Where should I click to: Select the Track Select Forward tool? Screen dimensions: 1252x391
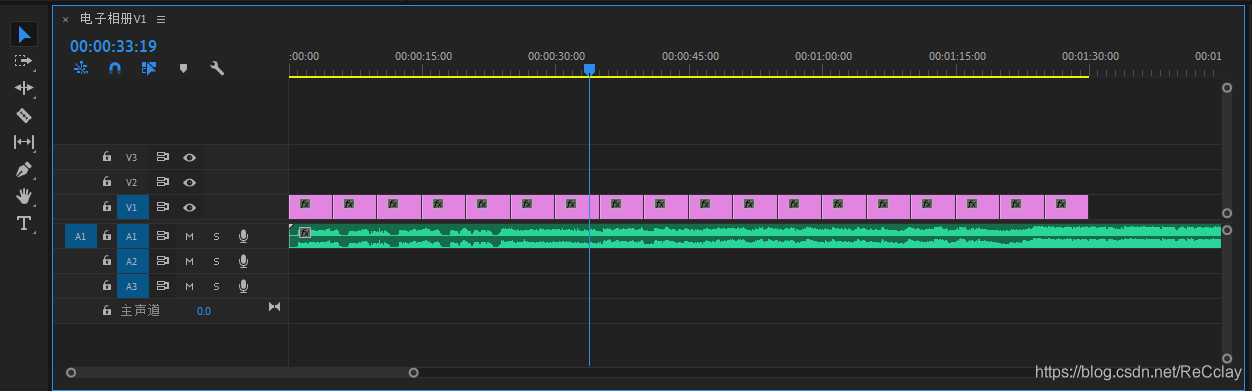coord(24,61)
